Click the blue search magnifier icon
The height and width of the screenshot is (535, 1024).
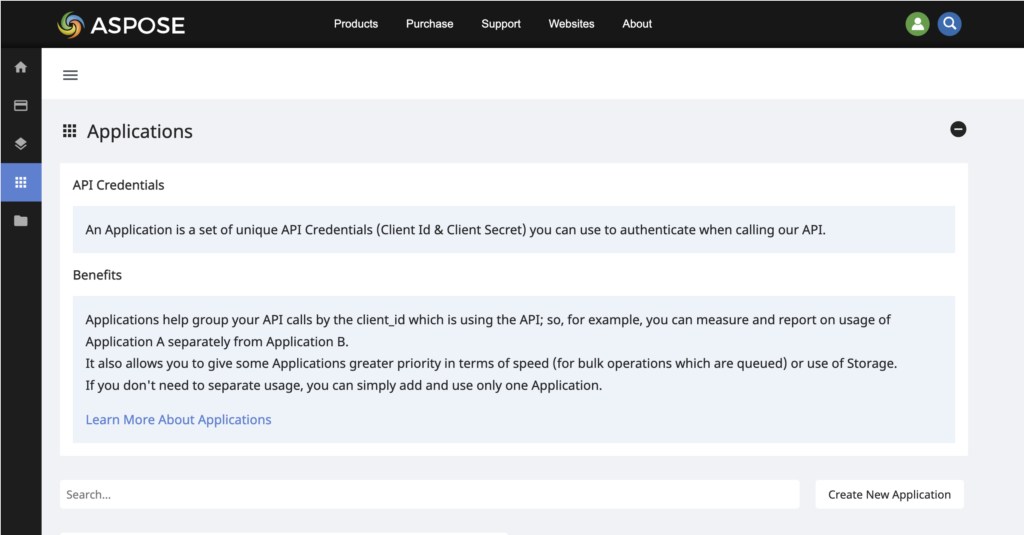[x=949, y=24]
